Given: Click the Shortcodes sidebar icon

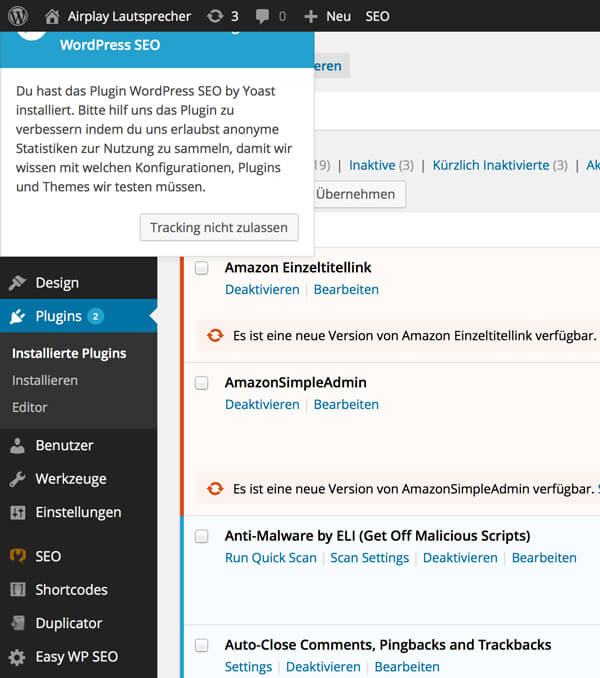Looking at the screenshot, I should (x=18, y=589).
